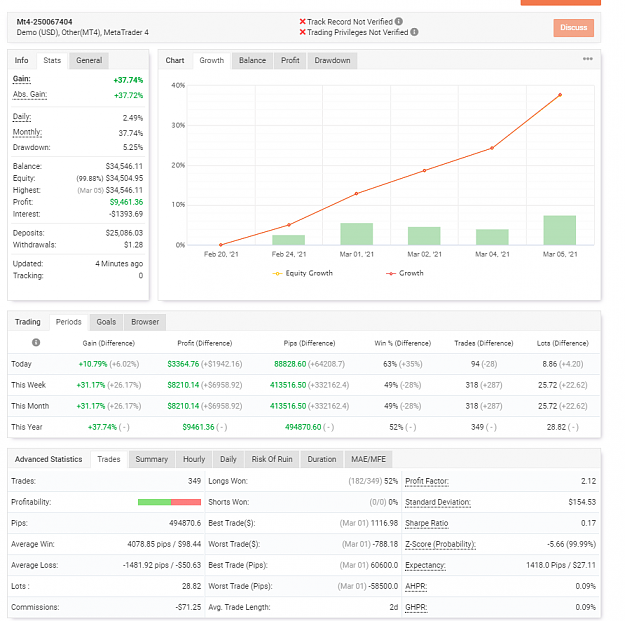Open the chart three-dots options menu
This screenshot has height=621, width=625.
click(x=588, y=59)
